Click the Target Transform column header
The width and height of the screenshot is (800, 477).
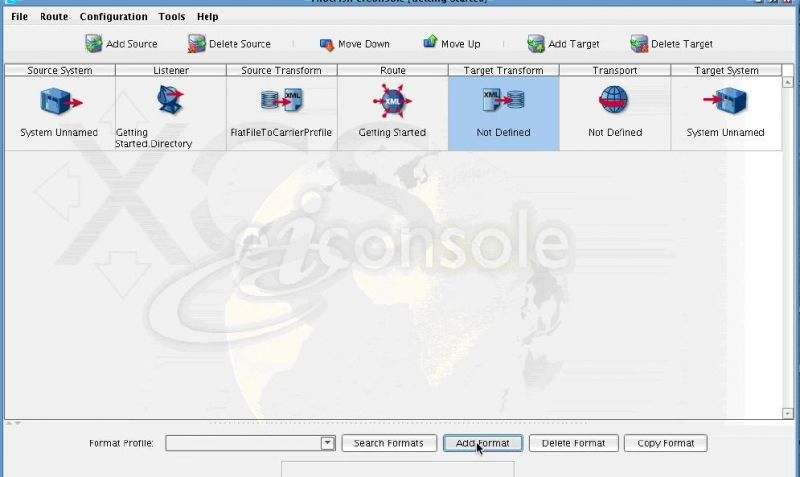coord(504,70)
